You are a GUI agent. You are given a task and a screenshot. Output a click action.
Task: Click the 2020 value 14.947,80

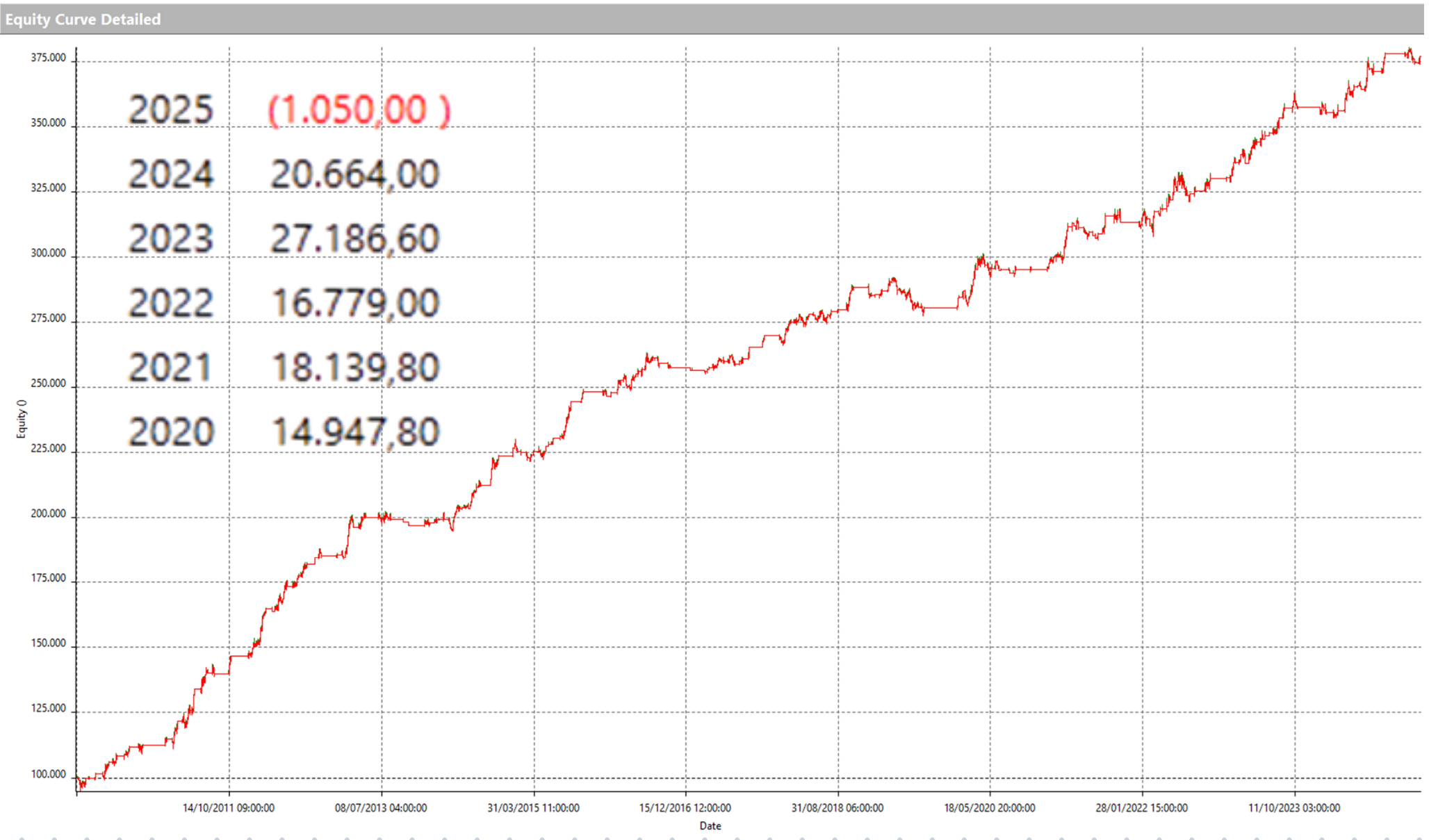click(x=354, y=432)
